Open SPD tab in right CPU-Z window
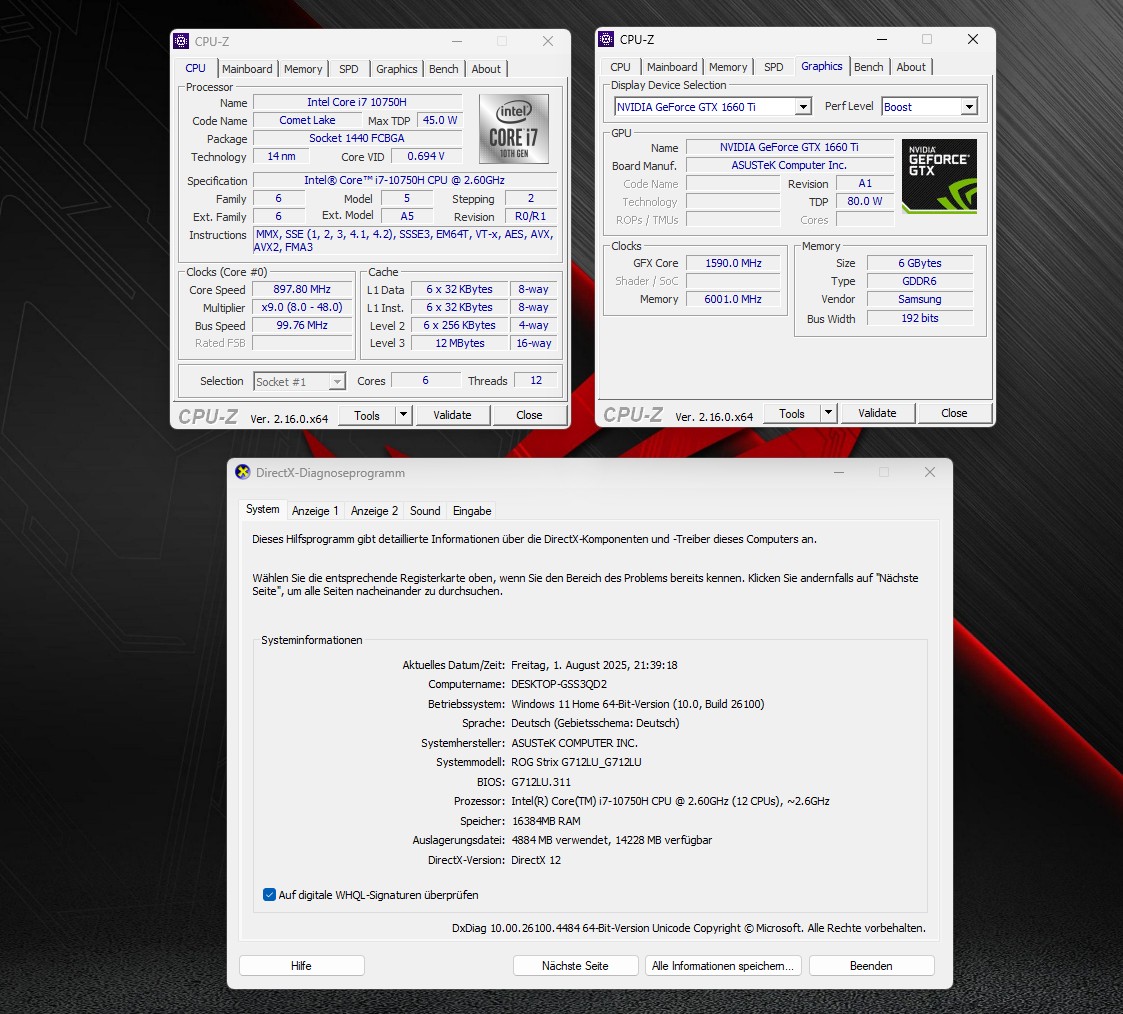This screenshot has width=1123, height=1014. click(773, 67)
